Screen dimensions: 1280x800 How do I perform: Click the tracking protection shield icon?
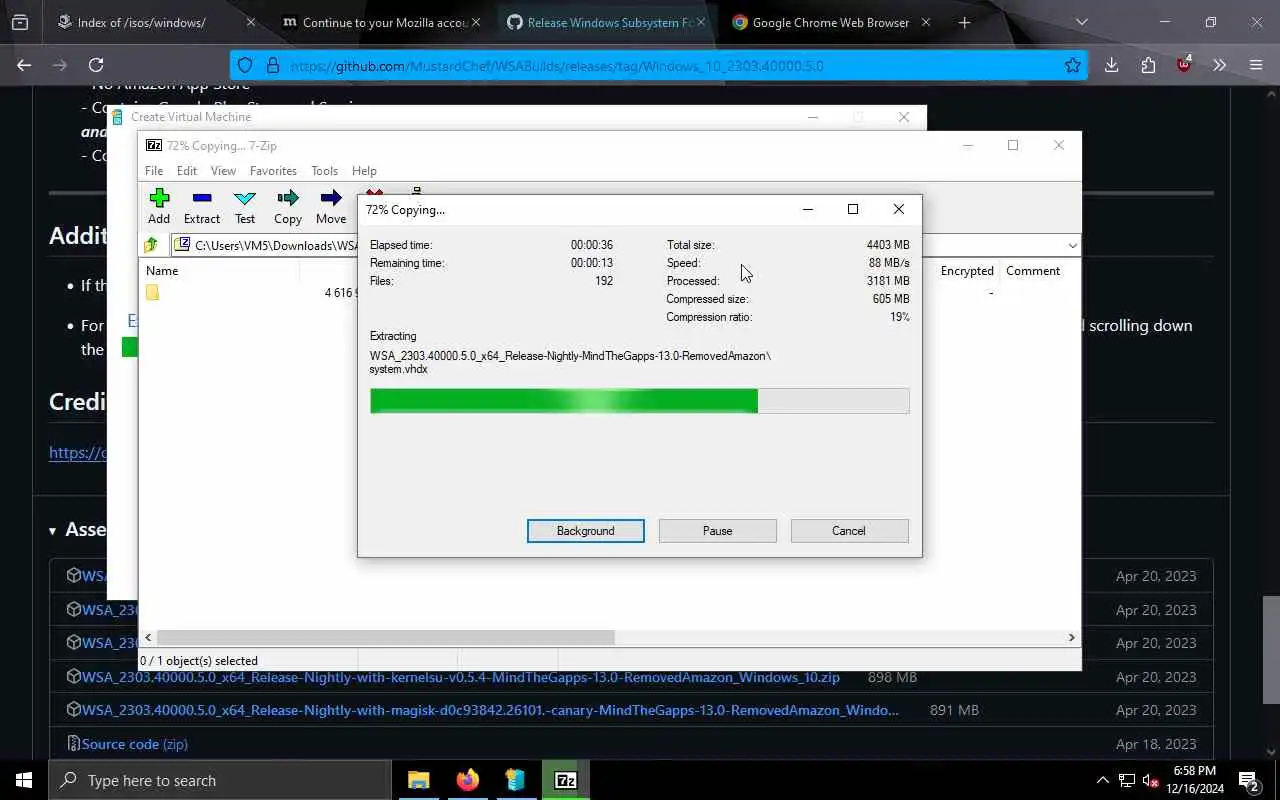(x=247, y=65)
